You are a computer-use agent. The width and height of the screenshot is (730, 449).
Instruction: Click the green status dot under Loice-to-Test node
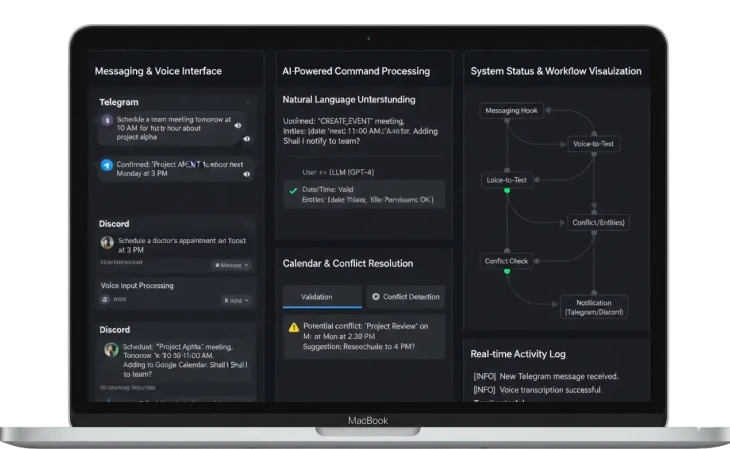(507, 190)
